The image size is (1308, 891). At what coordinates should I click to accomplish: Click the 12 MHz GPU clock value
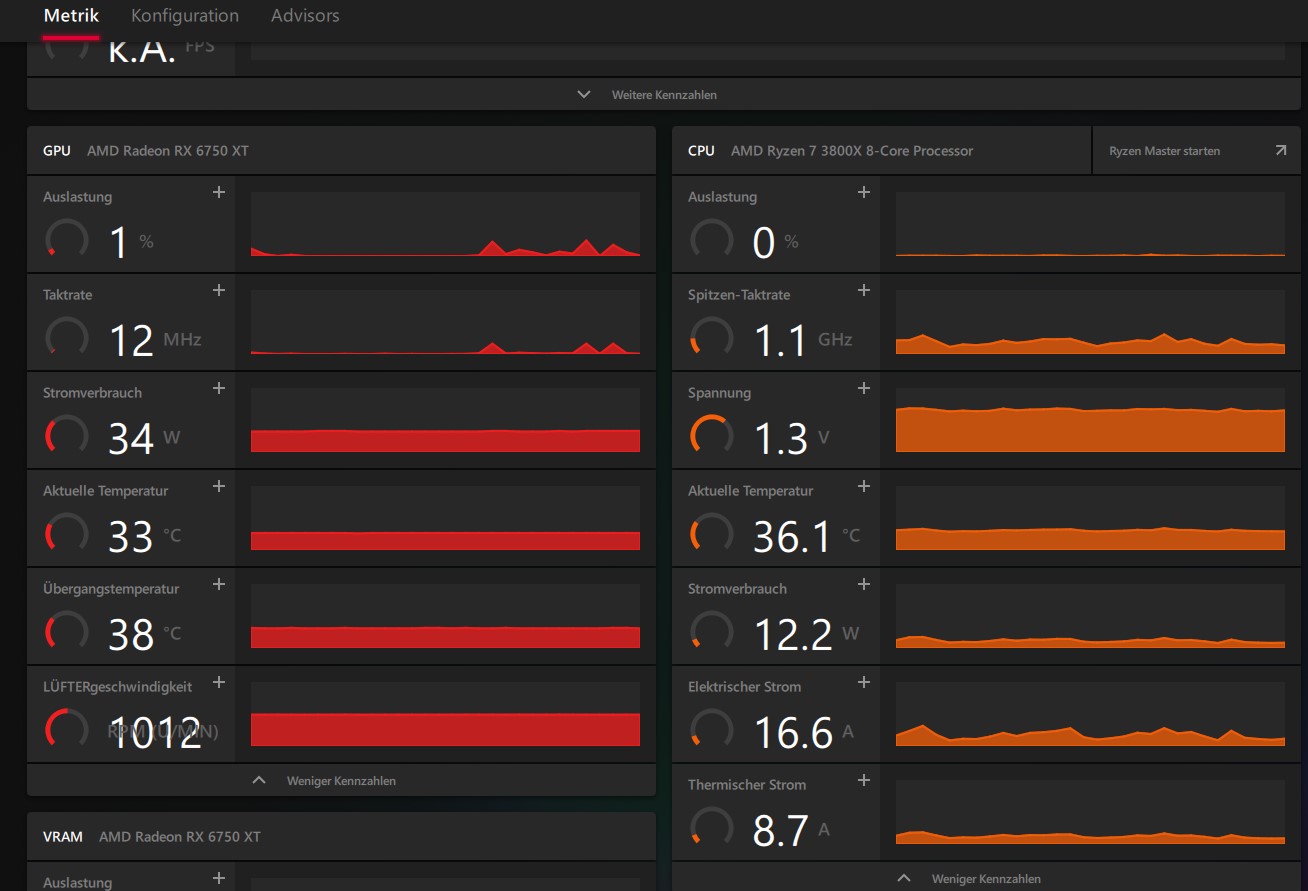[x=131, y=341]
